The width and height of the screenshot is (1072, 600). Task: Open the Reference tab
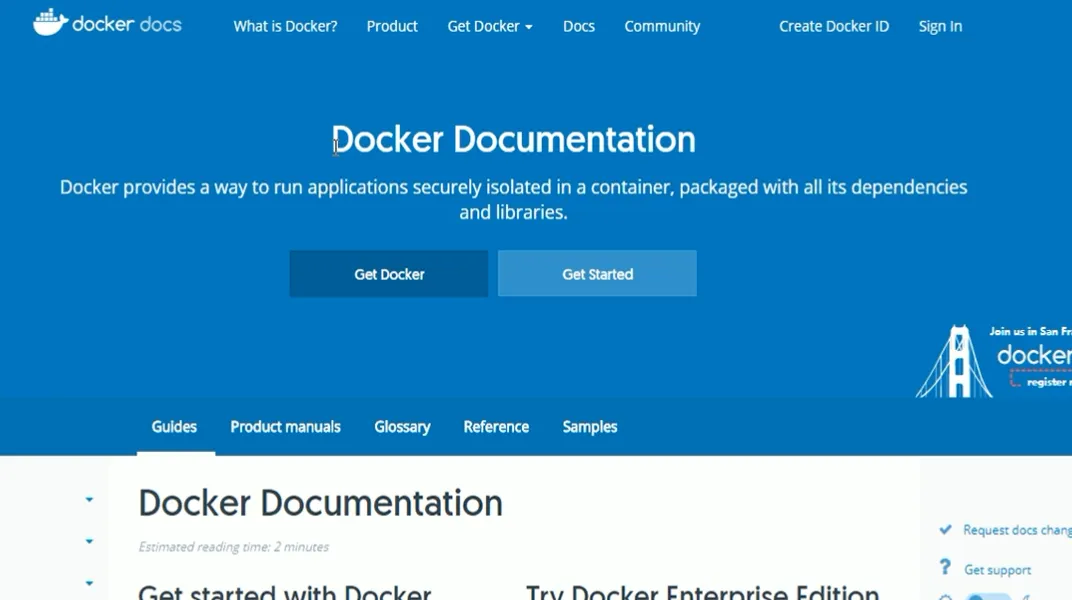496,426
